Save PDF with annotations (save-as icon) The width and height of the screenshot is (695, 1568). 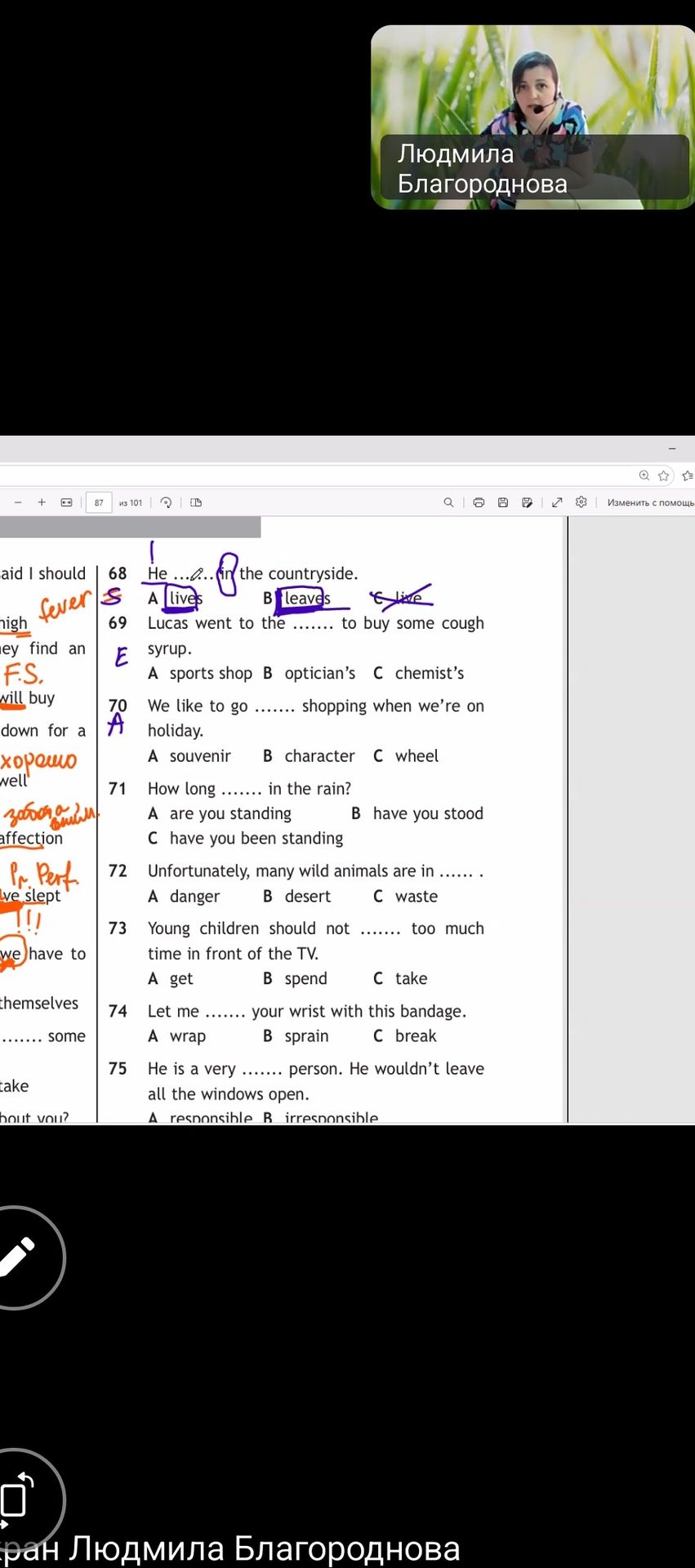click(x=527, y=502)
